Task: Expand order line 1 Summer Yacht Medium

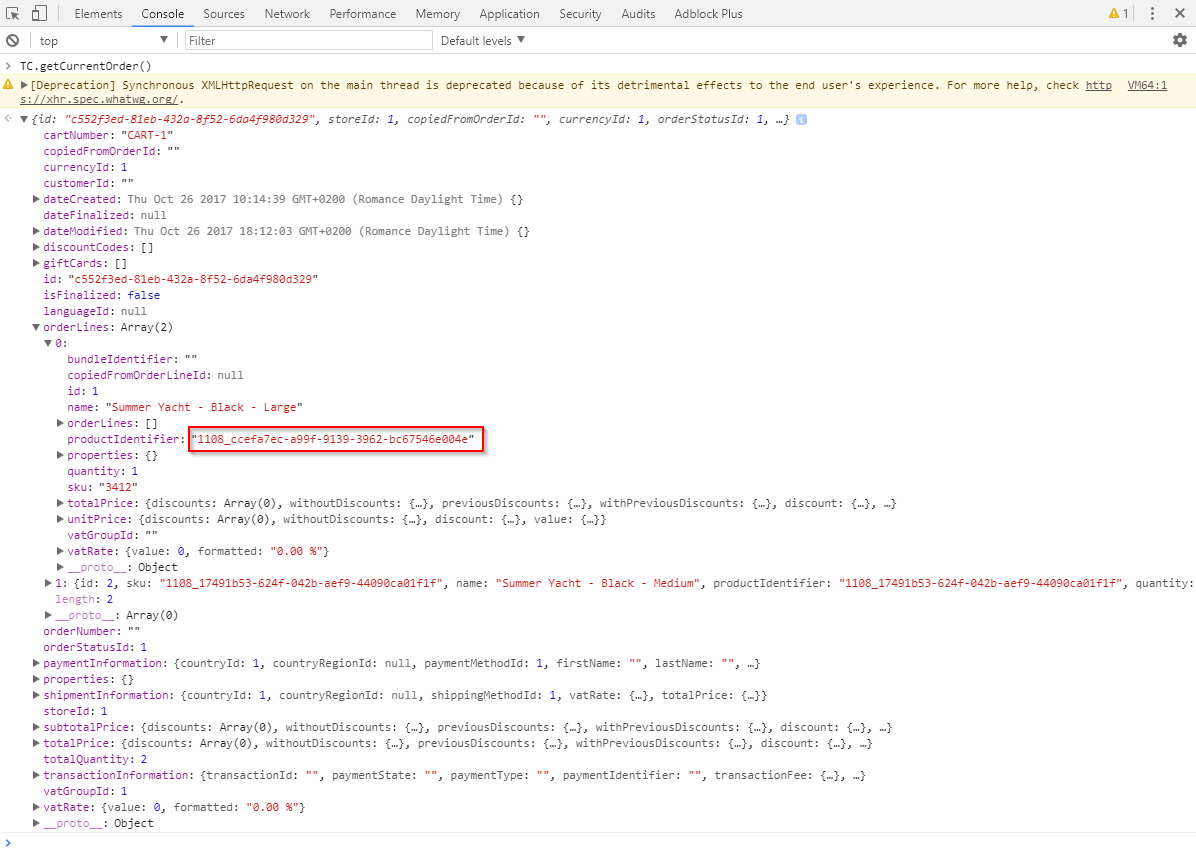Action: (x=48, y=583)
